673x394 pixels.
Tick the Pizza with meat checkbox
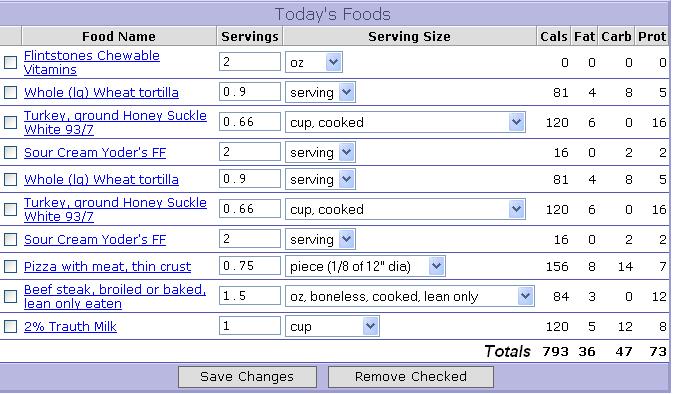10,267
